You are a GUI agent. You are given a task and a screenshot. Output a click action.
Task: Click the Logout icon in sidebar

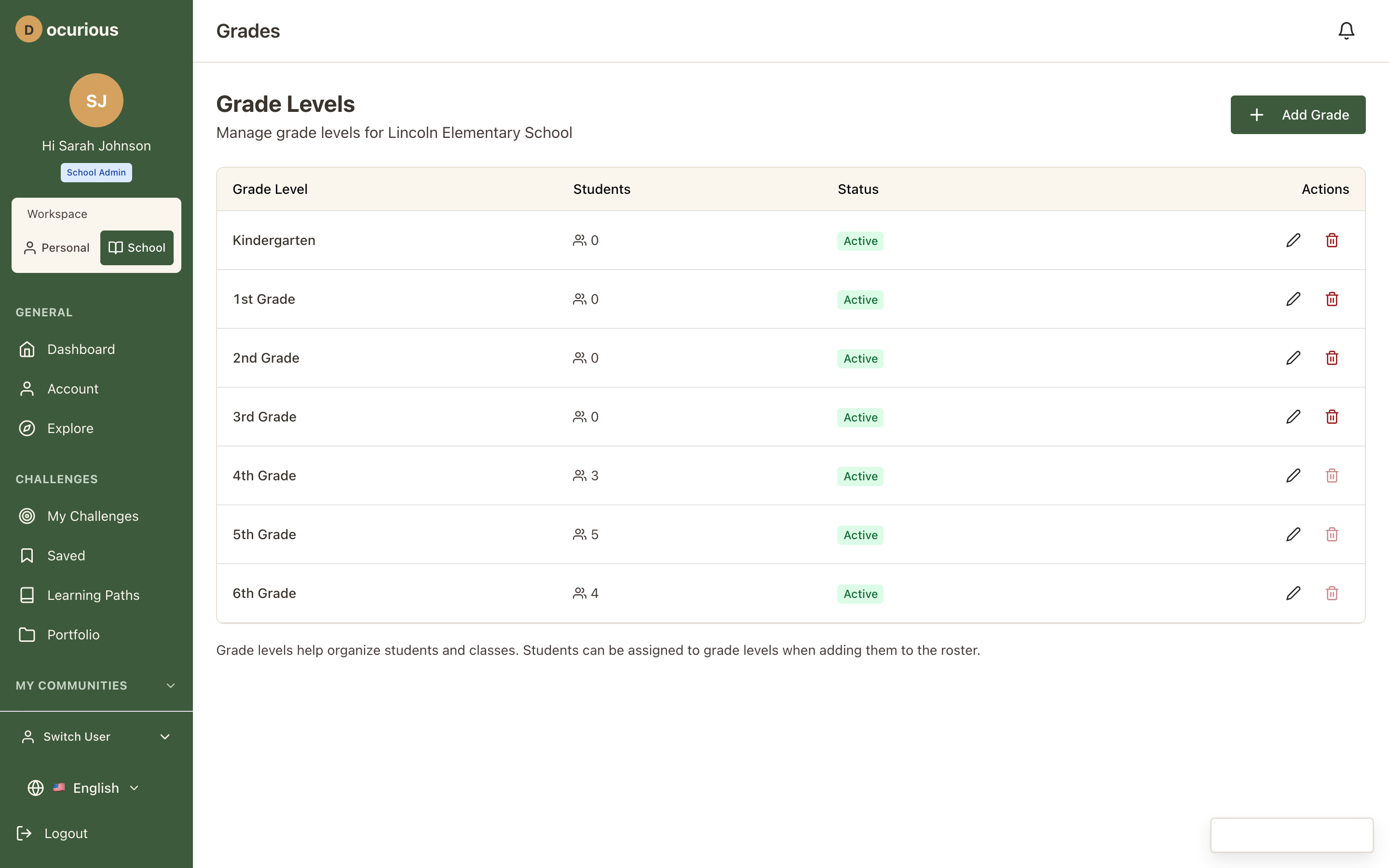24,833
